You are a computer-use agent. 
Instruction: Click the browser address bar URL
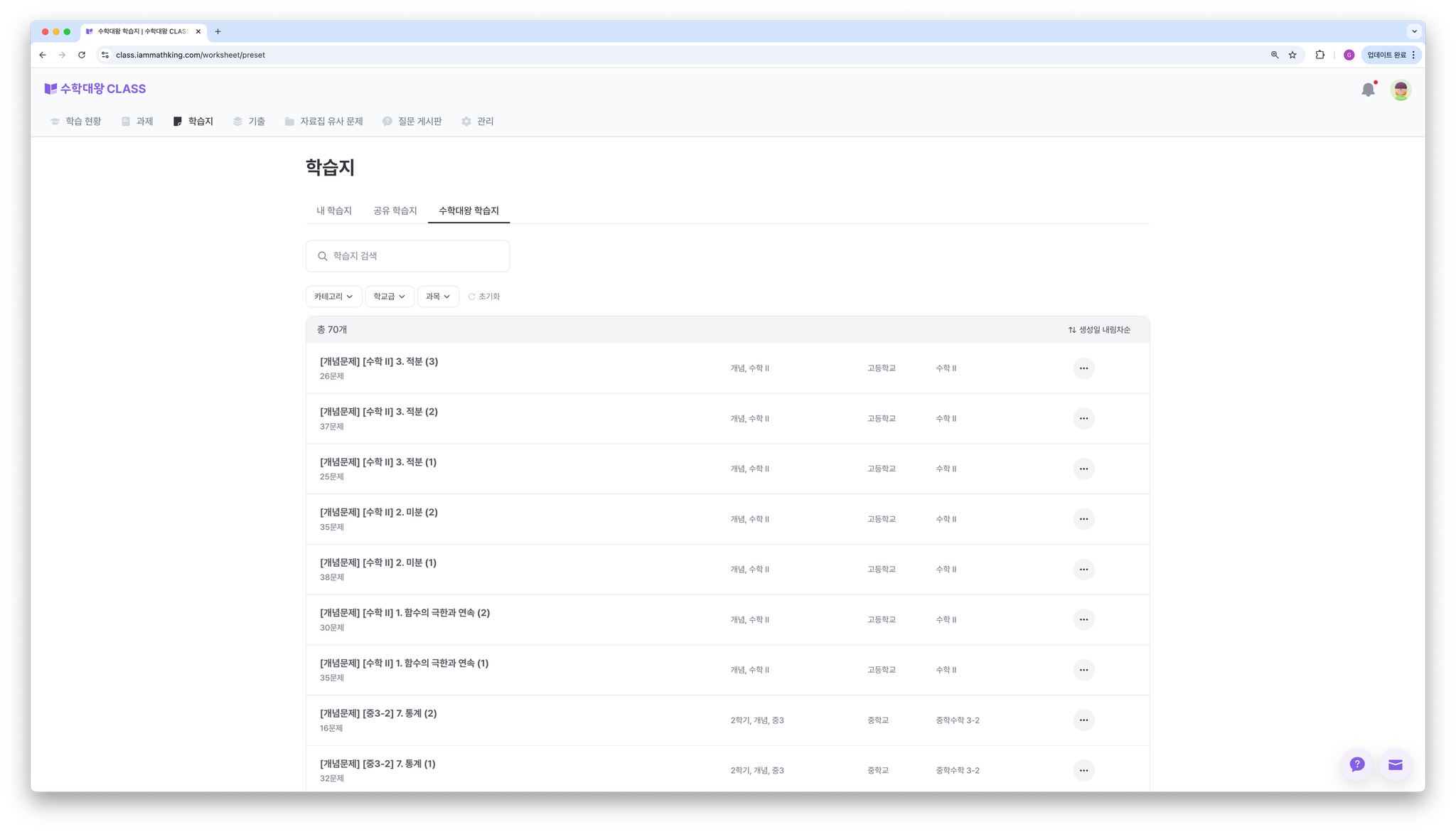[190, 55]
